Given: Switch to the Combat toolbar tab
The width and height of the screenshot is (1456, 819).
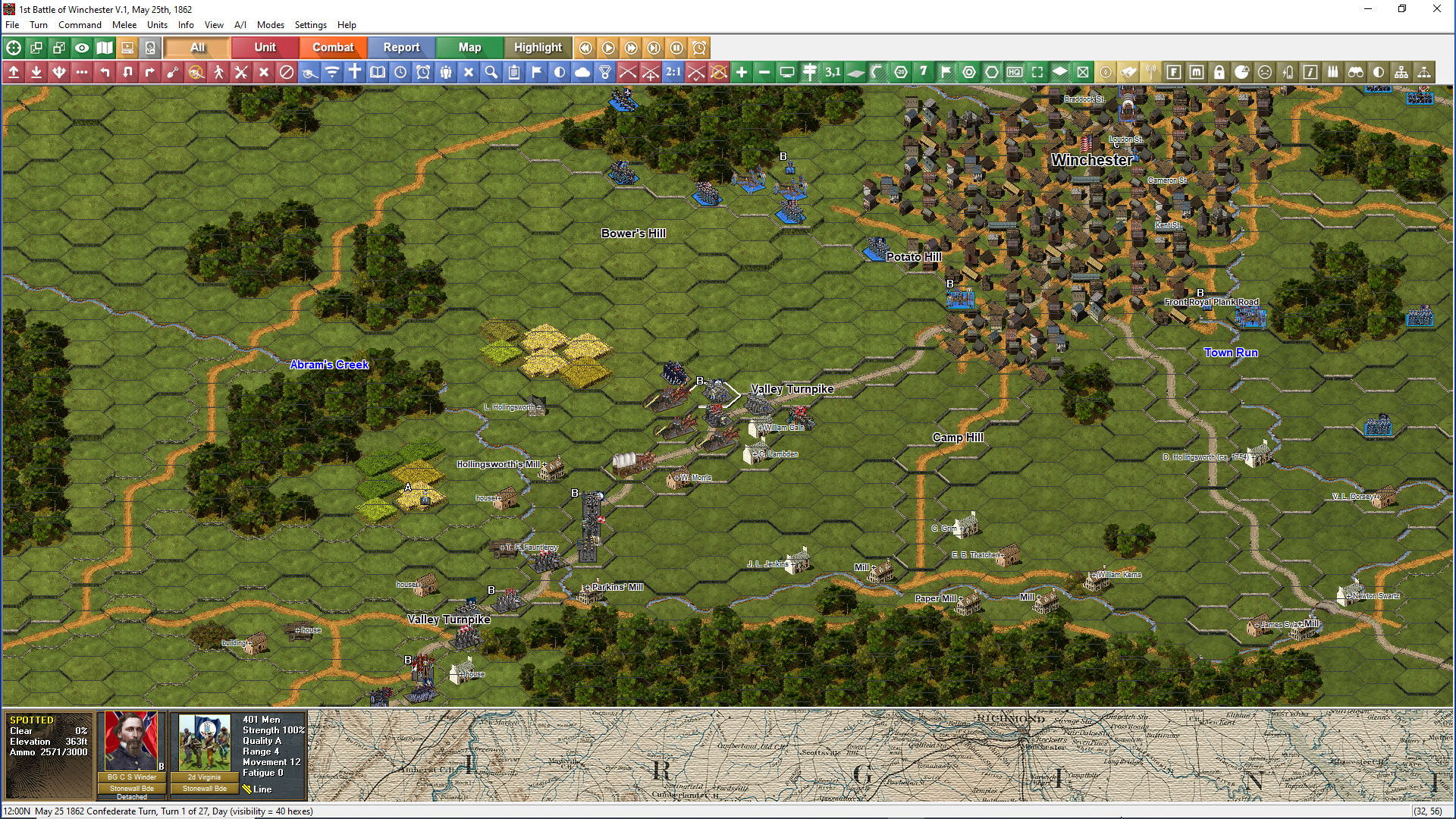Looking at the screenshot, I should [x=333, y=48].
